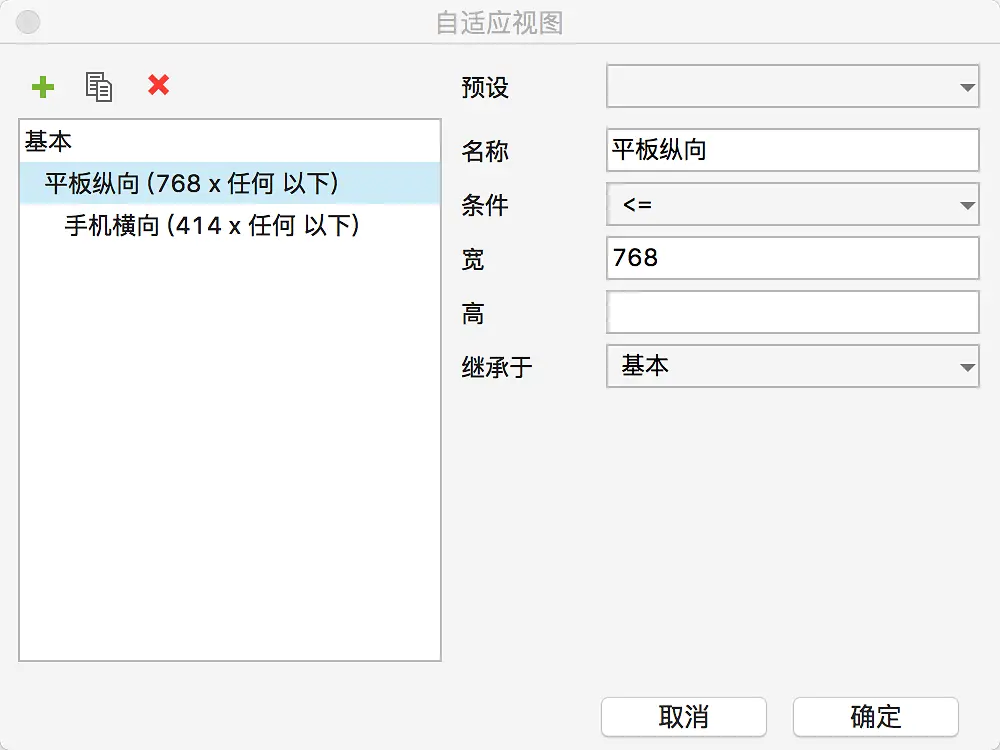The height and width of the screenshot is (750, 1000).
Task: Confirm with the 确定 button
Action: 875,717
